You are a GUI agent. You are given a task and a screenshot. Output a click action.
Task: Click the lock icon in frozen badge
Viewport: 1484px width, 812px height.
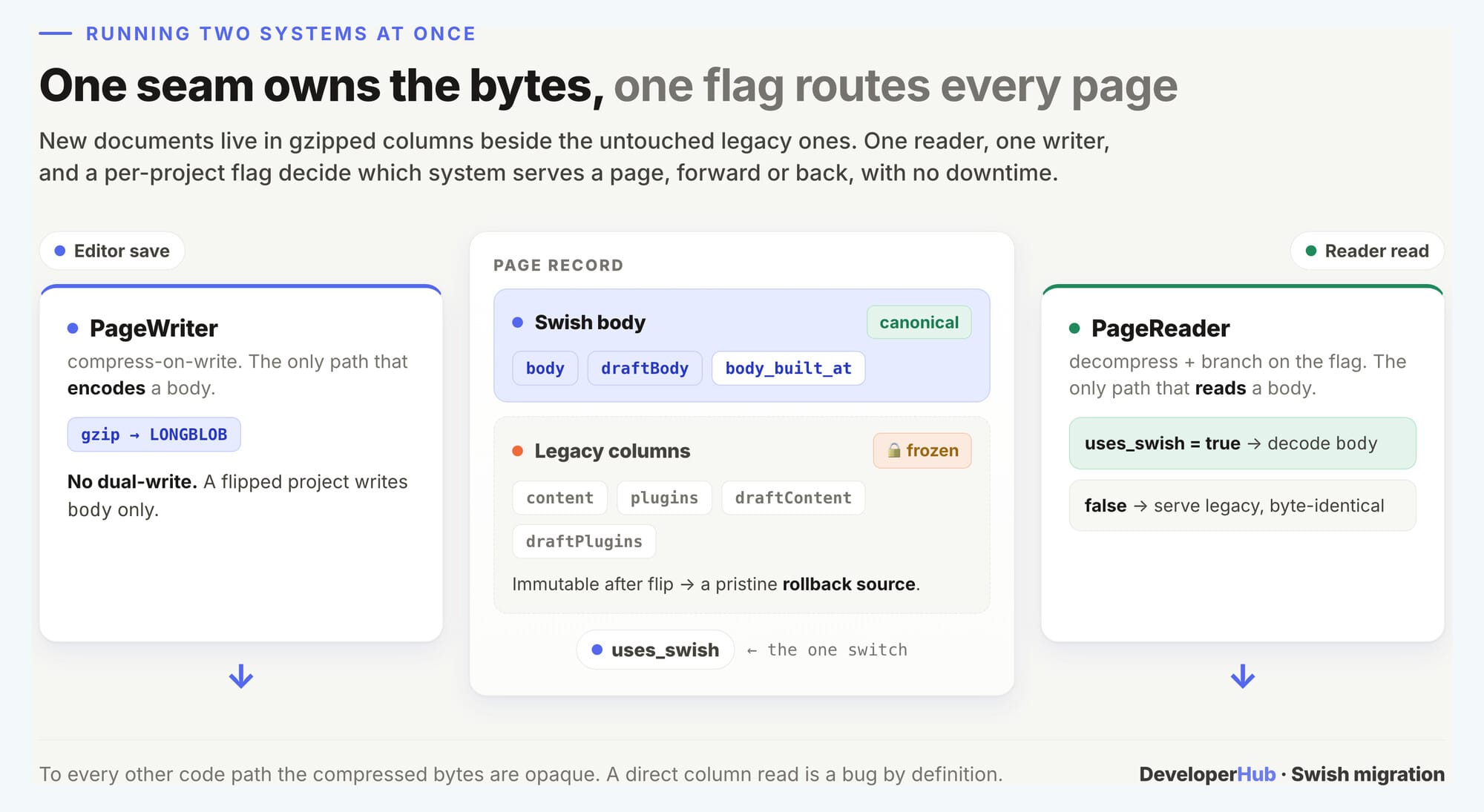(894, 450)
